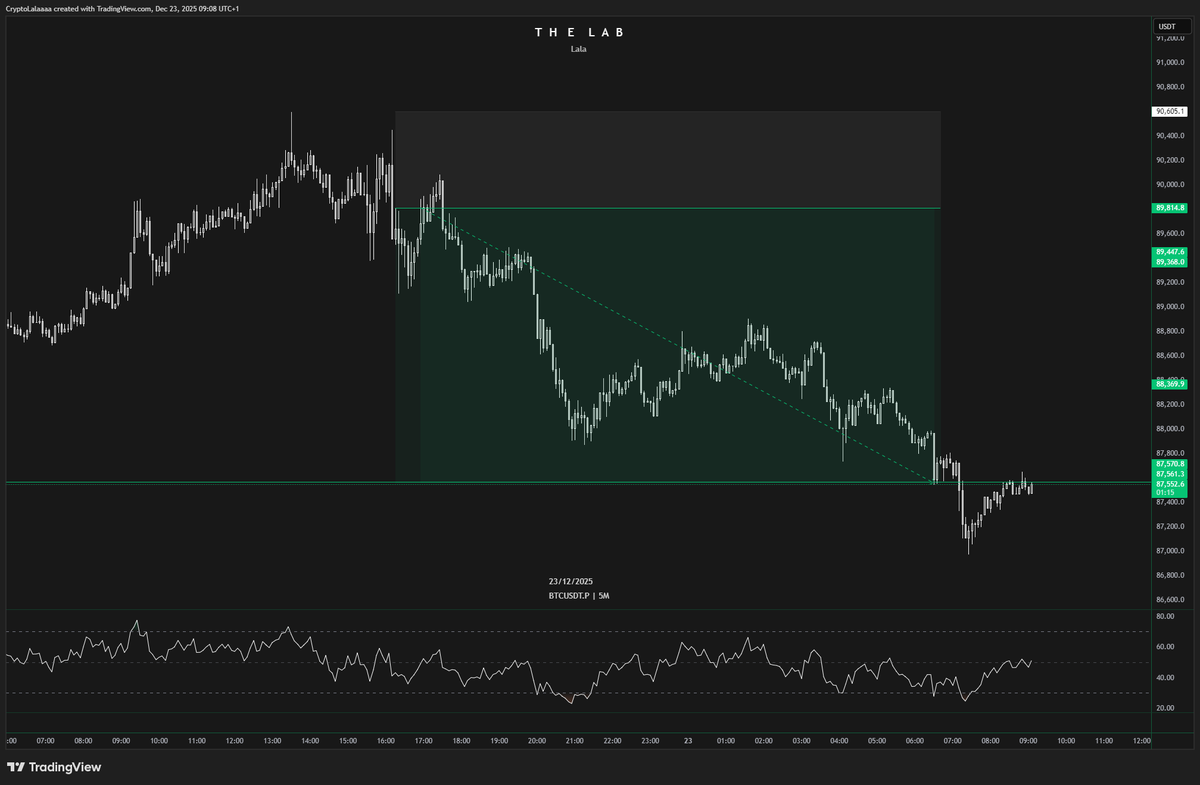Screen dimensions: 1200x785
Task: Click the 23:00 time axis label
Action: (x=650, y=741)
